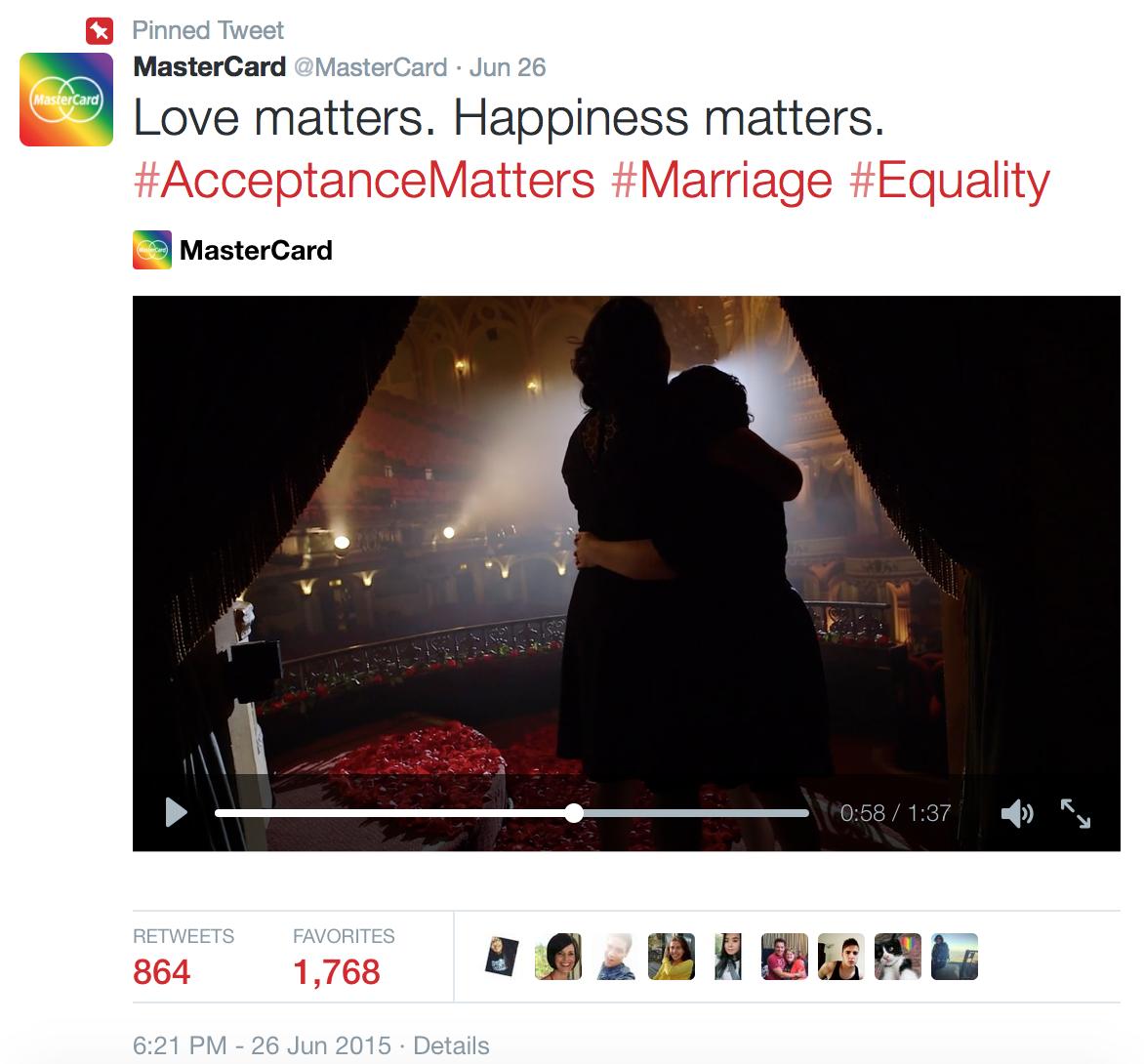Click the small MasterCard logo above the video
The height and width of the screenshot is (1064, 1144).
(152, 250)
